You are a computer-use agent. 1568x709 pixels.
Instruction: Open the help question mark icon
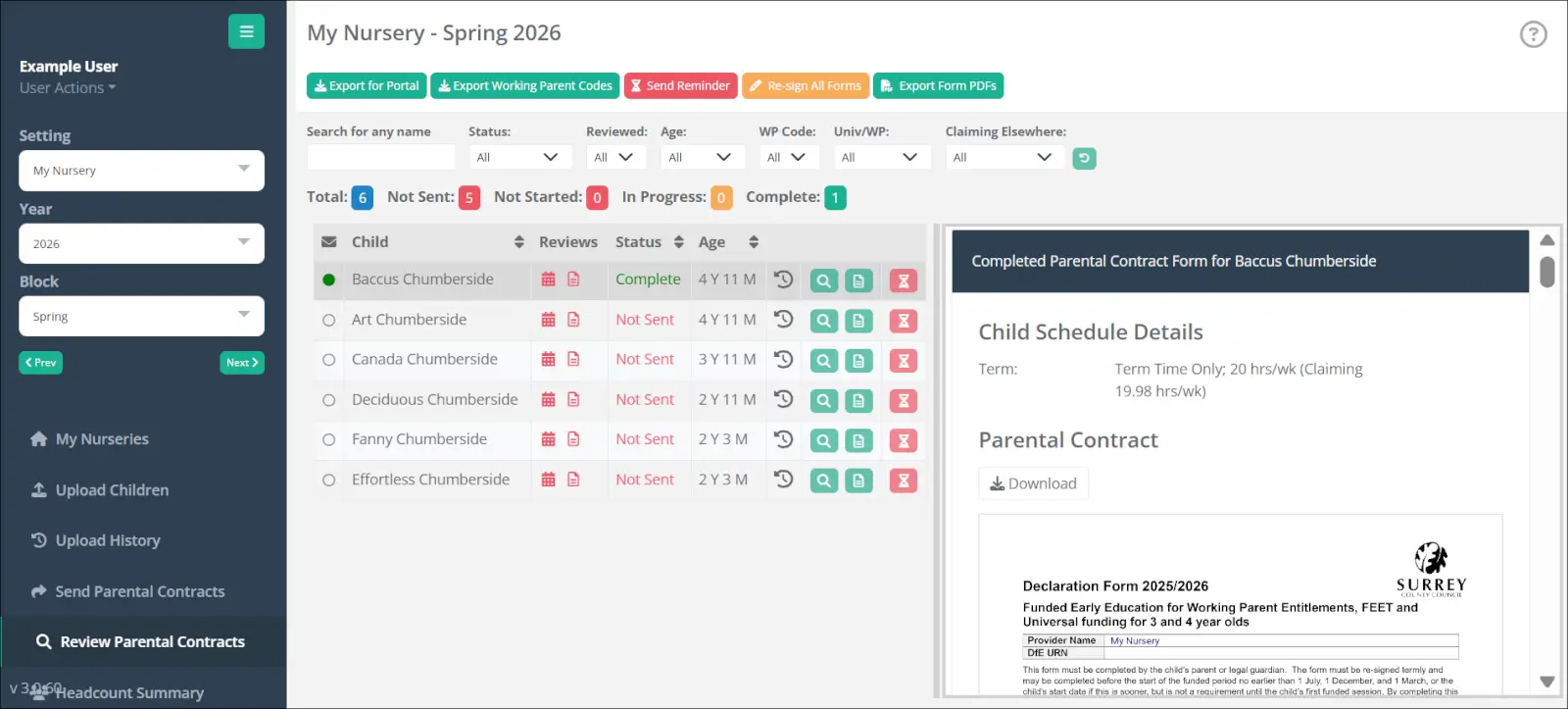pos(1533,34)
